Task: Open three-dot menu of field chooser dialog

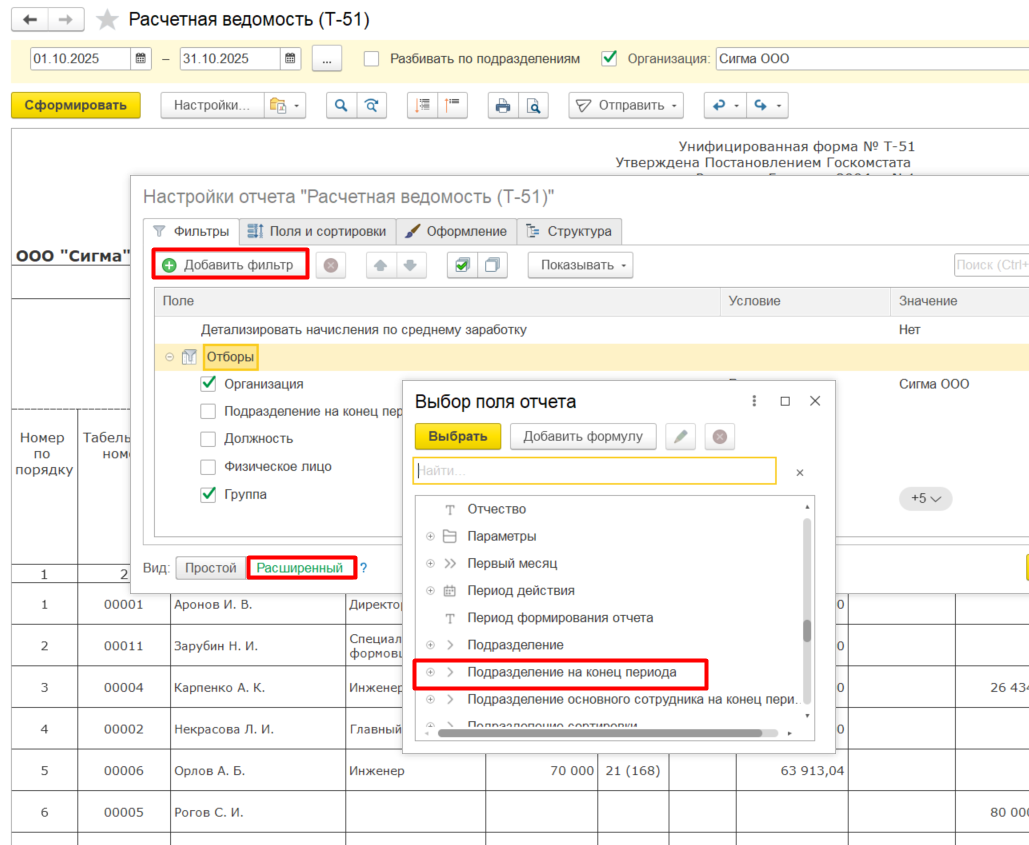Action: (754, 401)
